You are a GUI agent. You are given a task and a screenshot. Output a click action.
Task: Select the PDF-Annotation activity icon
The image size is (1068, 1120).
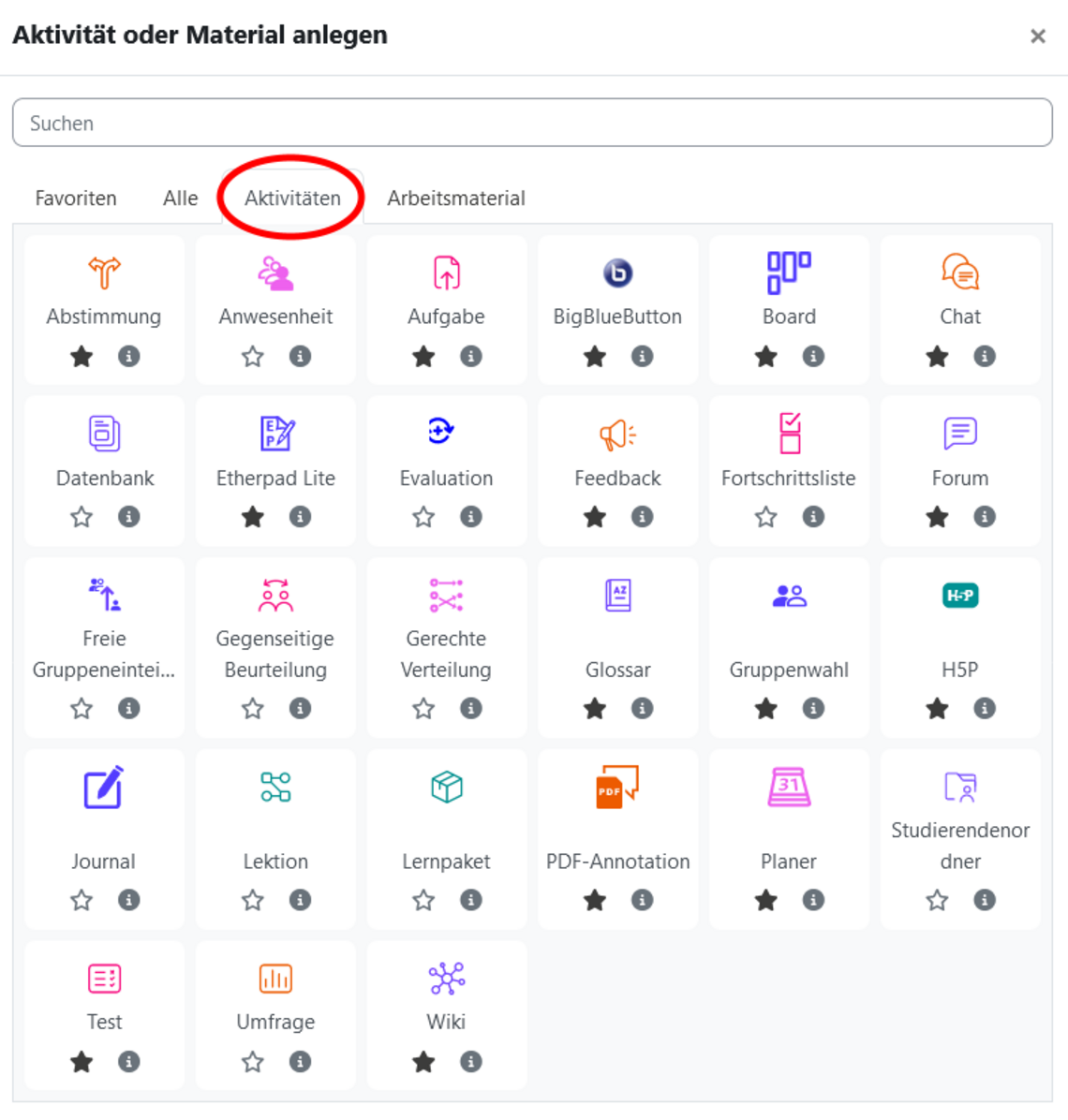[x=617, y=787]
